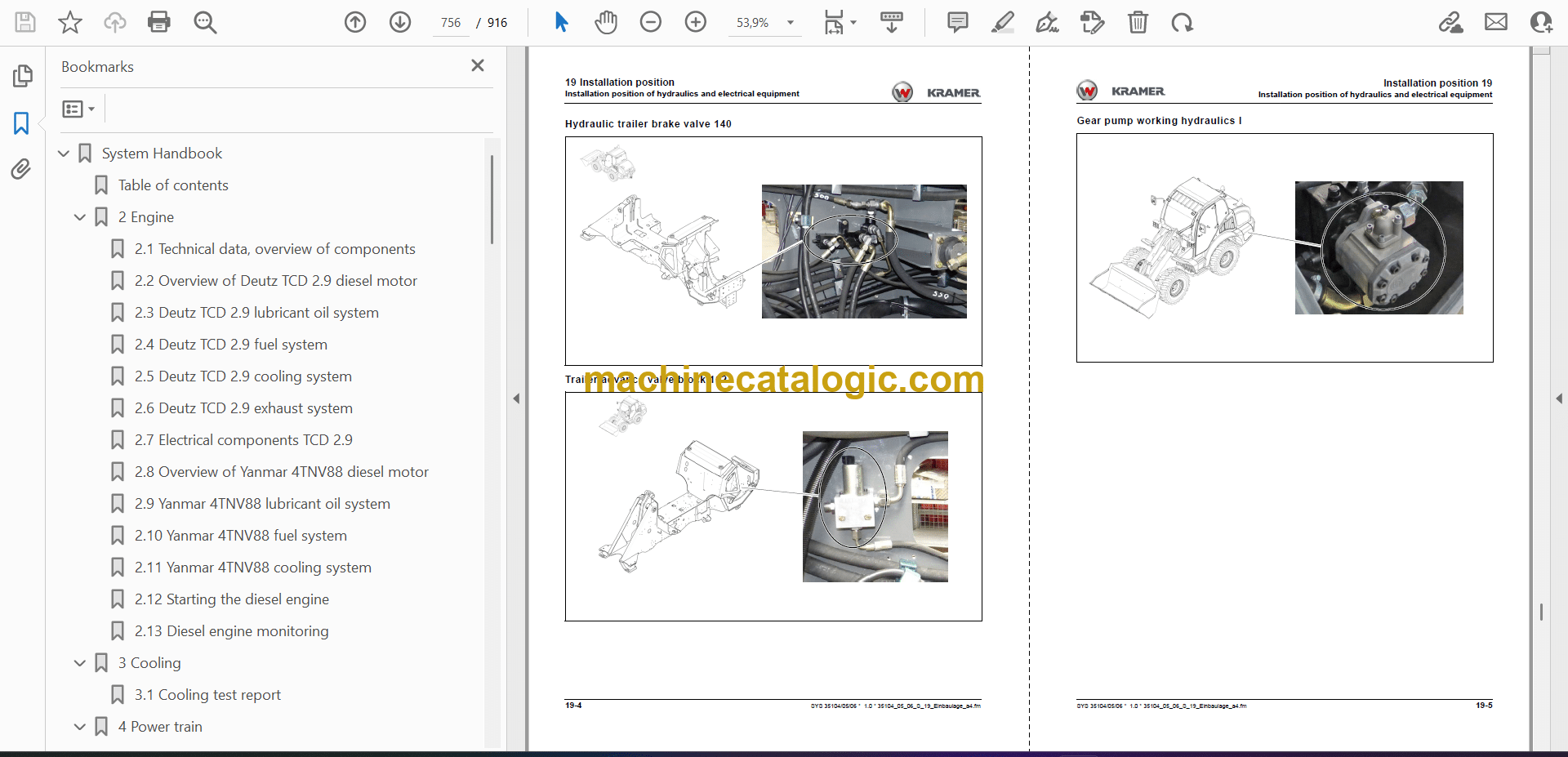Go to previous page arrow
The width and height of the screenshot is (1568, 757).
(x=355, y=22)
